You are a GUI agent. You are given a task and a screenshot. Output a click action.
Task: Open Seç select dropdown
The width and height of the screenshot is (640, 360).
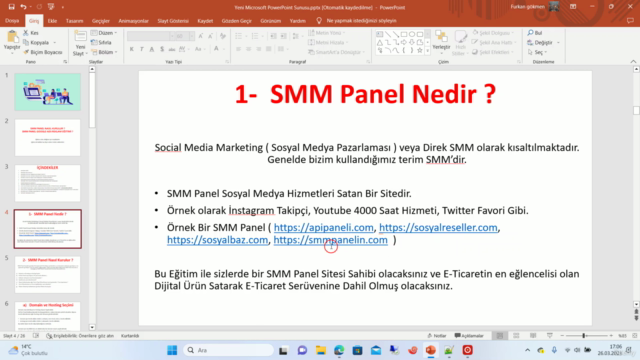pyautogui.click(x=538, y=52)
